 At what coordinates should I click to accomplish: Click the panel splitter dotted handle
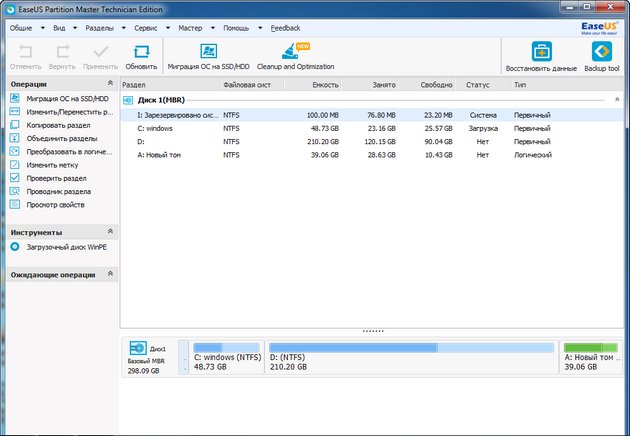click(373, 331)
